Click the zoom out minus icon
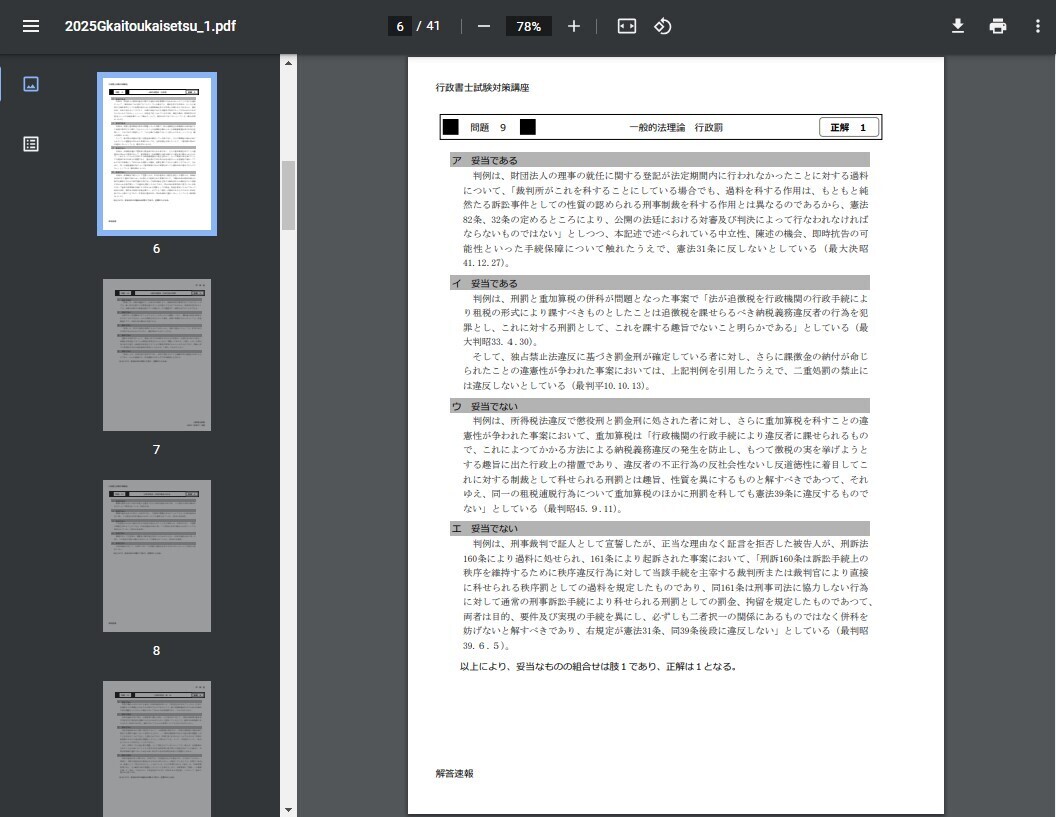The width and height of the screenshot is (1056, 817). coord(484,26)
